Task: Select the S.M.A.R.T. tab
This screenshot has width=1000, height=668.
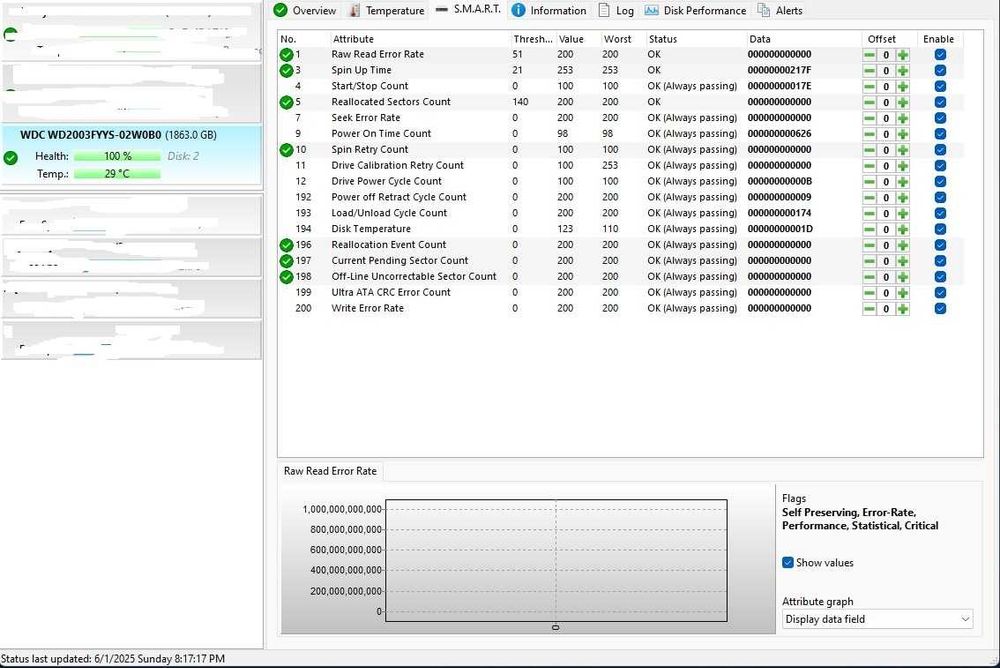Action: pos(467,10)
